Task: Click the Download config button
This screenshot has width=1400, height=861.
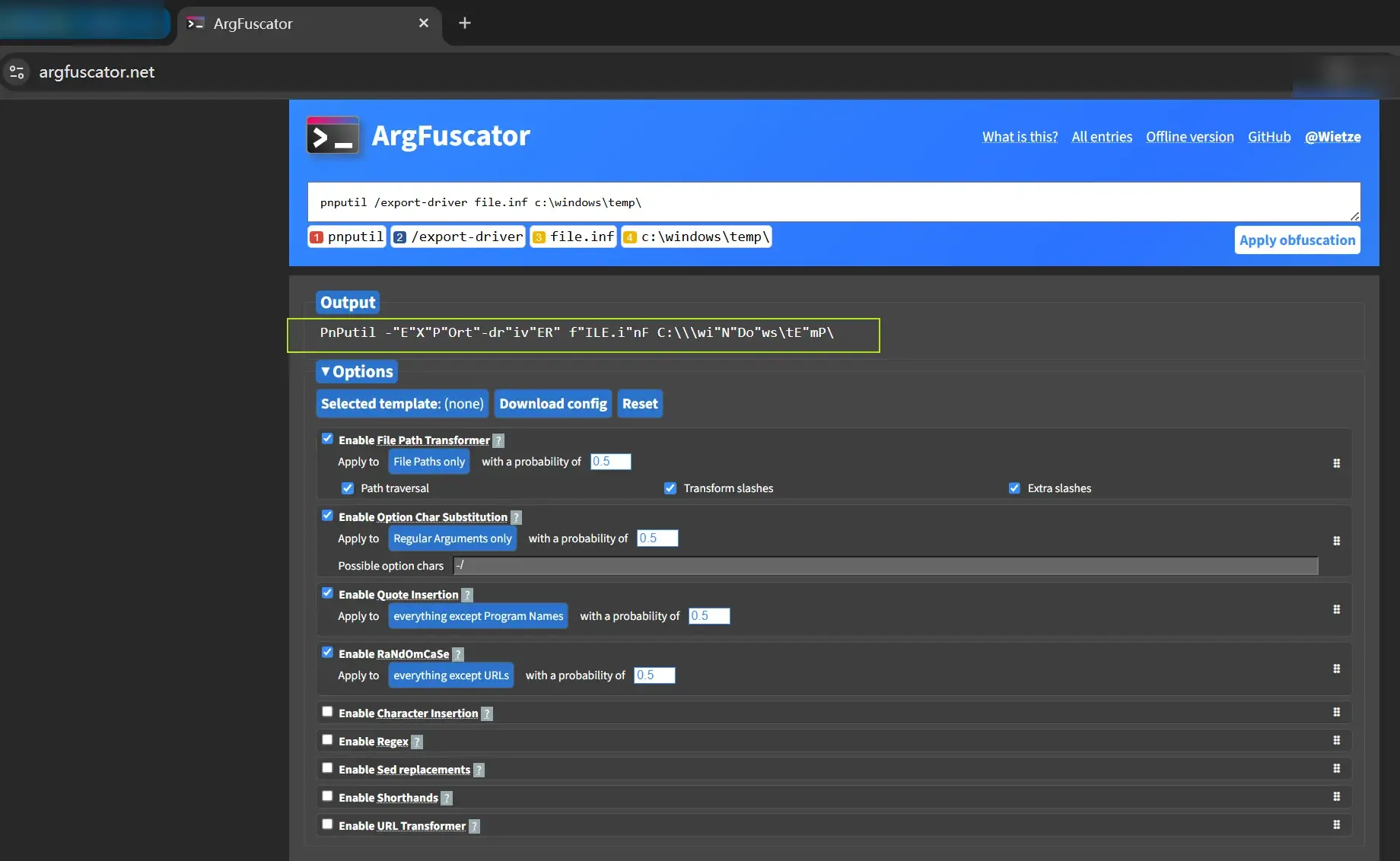Action: coord(553,404)
